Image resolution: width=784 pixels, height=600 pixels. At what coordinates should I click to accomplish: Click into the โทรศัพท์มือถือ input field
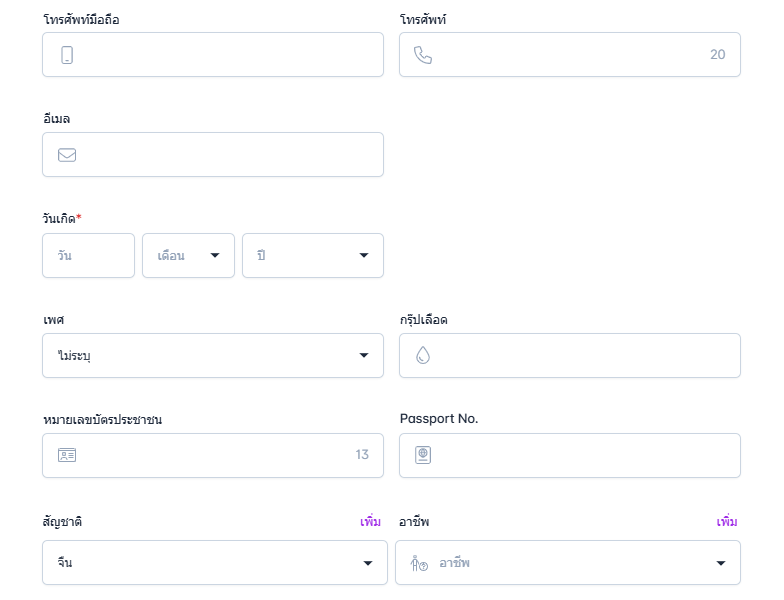click(x=225, y=55)
